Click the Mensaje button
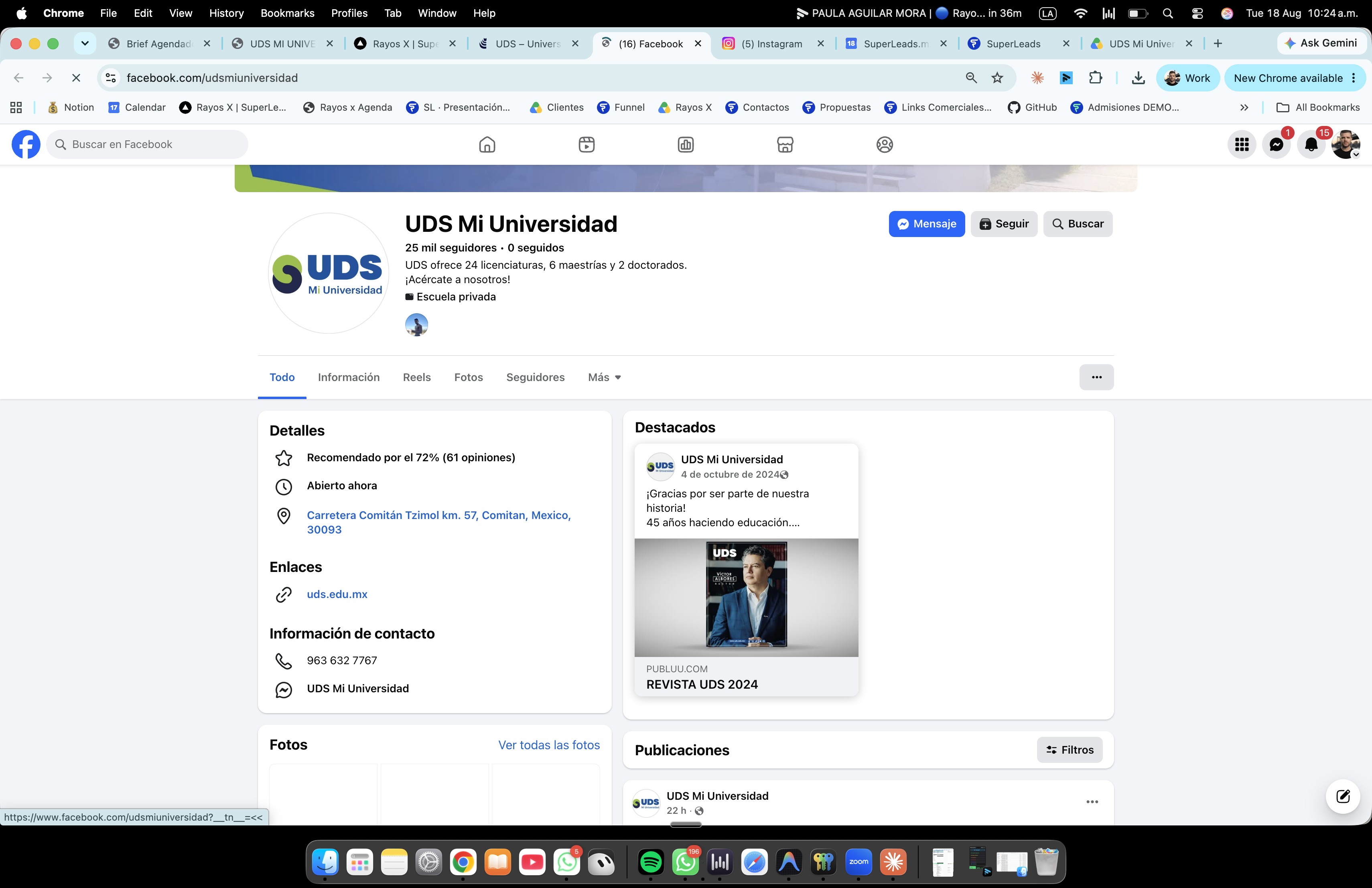1372x888 pixels. point(926,223)
